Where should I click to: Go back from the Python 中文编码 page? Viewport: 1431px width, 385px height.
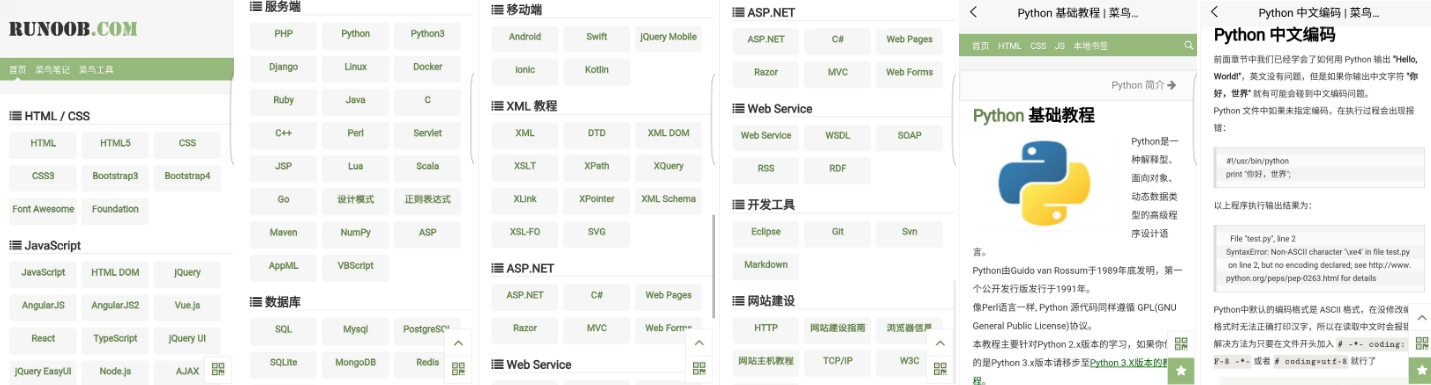[1214, 12]
